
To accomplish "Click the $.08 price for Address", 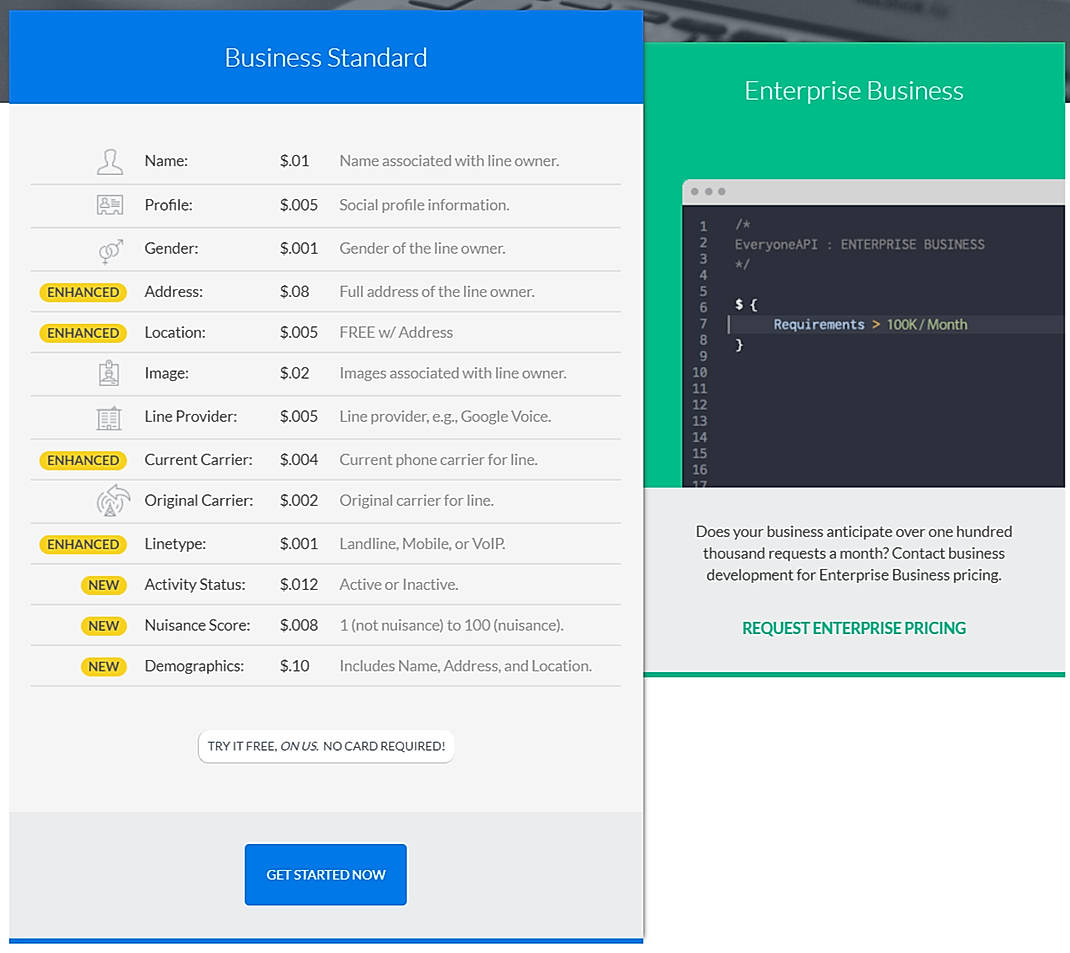I will tap(294, 292).
